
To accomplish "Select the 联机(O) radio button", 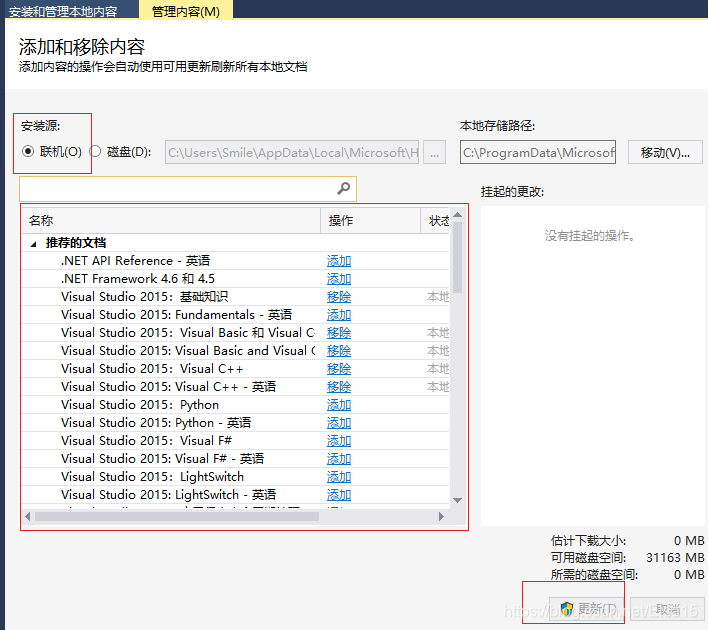I will [28, 152].
